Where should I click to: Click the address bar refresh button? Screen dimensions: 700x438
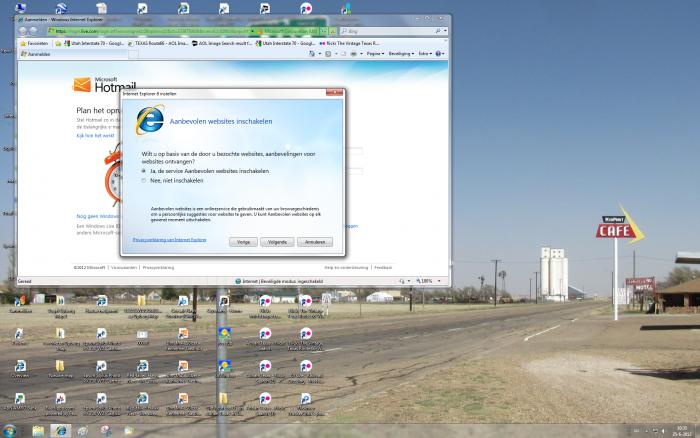coord(325,31)
